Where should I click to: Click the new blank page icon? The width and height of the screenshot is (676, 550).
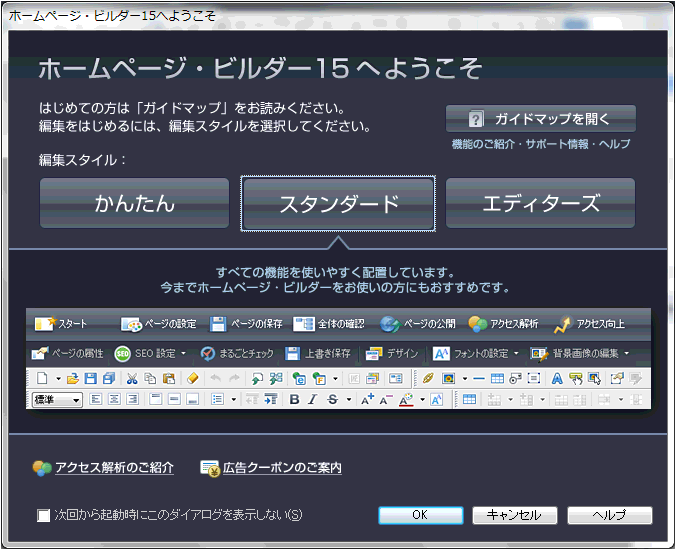pos(42,378)
